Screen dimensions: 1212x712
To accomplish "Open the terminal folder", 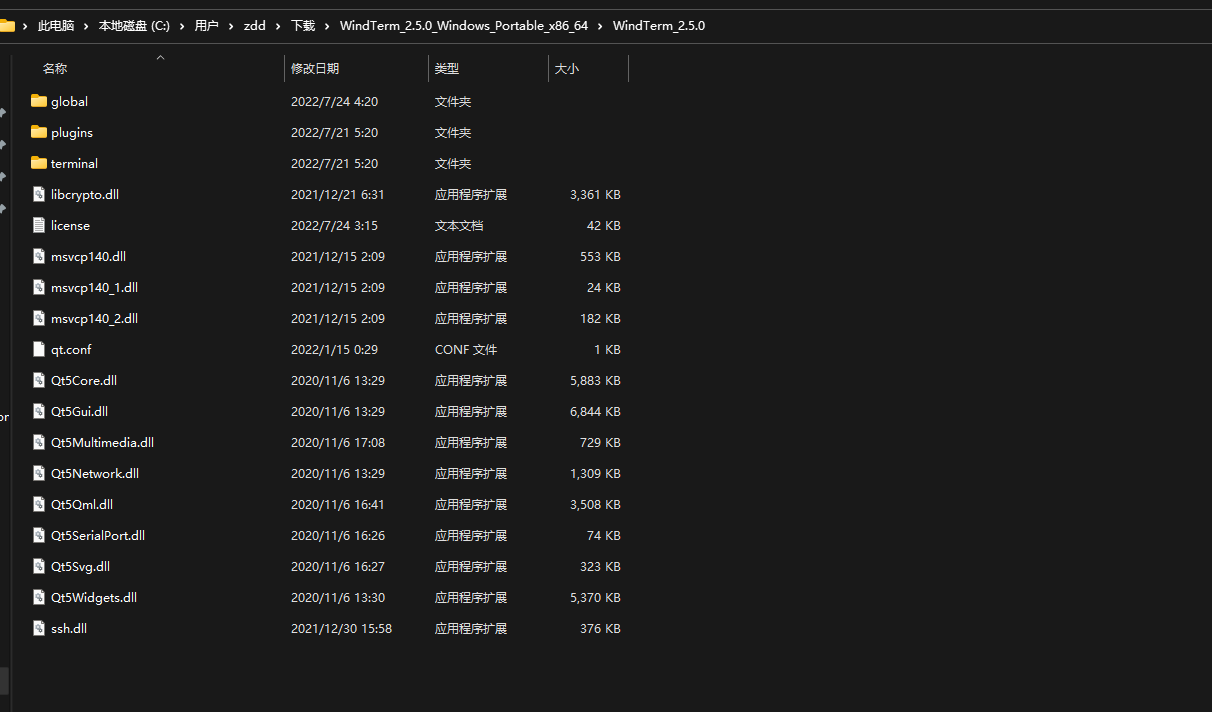I will click(74, 163).
